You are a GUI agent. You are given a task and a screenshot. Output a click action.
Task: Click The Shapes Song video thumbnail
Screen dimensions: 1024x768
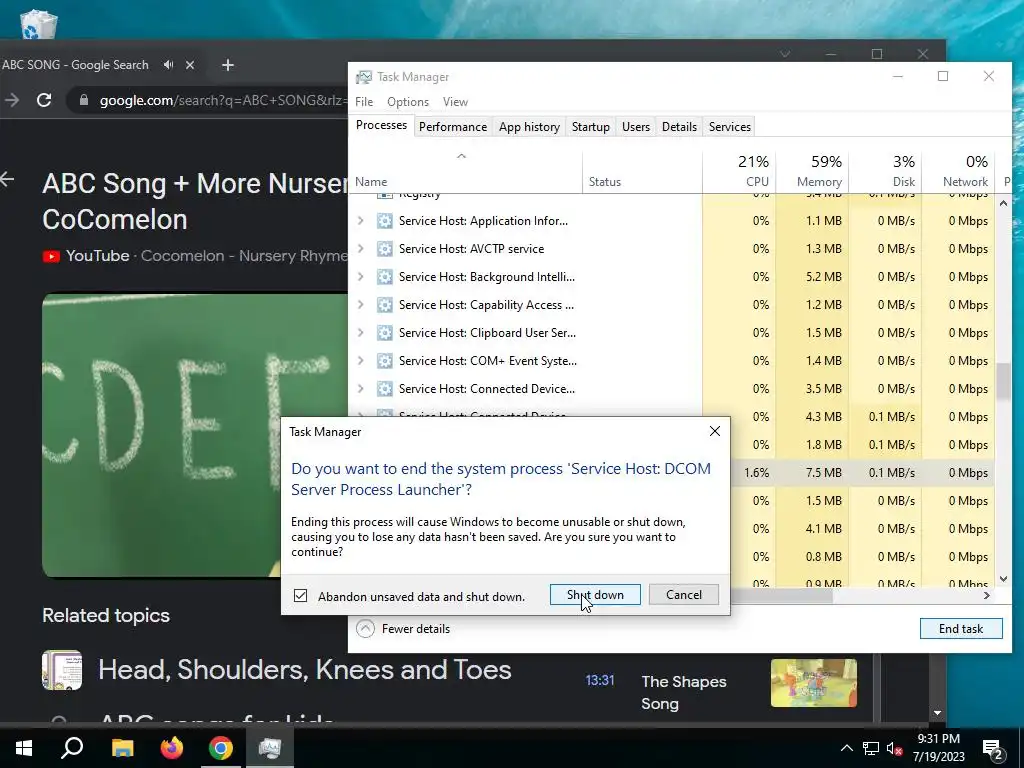(813, 682)
